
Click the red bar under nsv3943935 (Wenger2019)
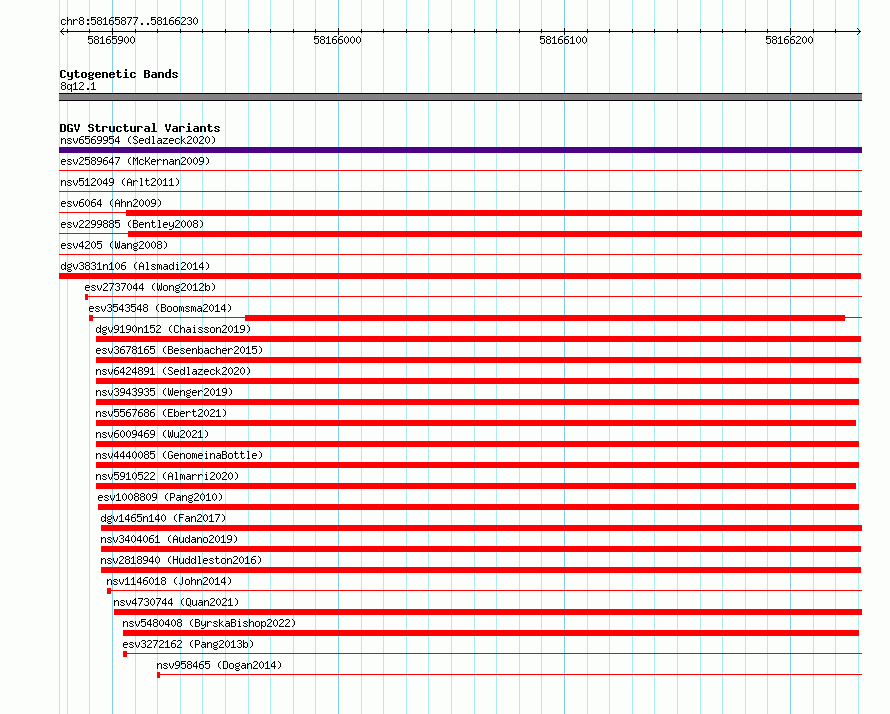(477, 402)
